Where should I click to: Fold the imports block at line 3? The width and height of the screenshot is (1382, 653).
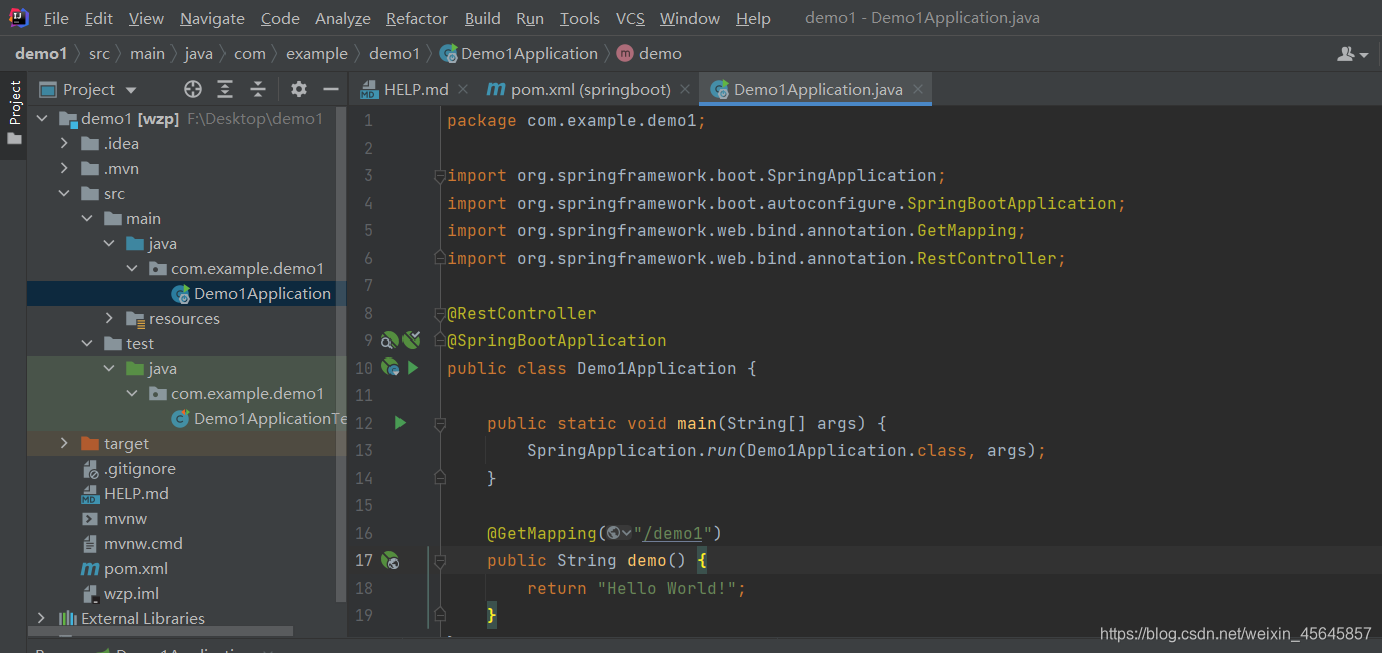[439, 176]
